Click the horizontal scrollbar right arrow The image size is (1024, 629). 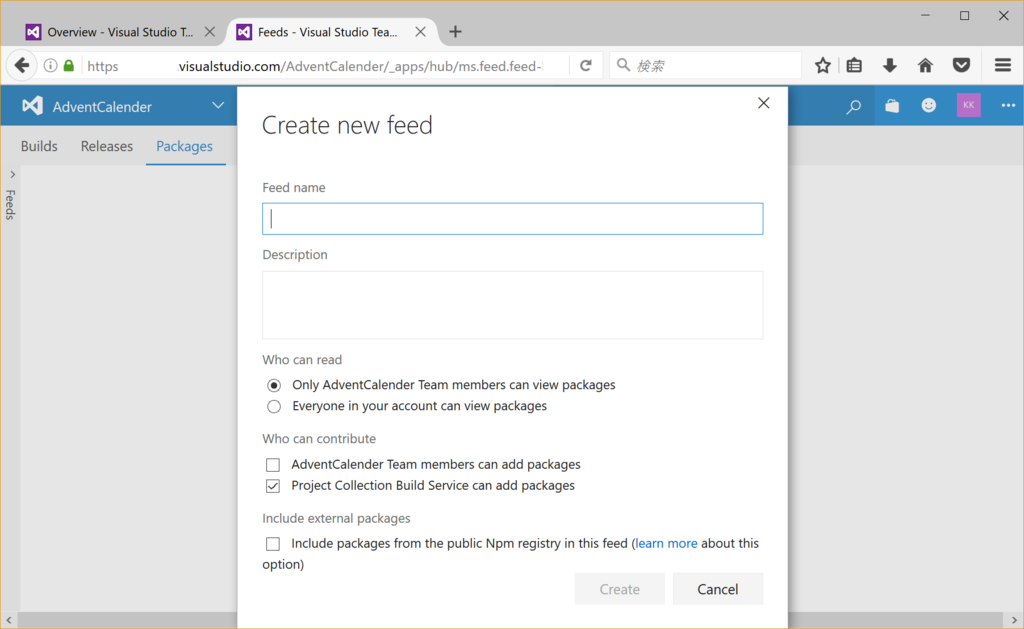pos(1014,620)
